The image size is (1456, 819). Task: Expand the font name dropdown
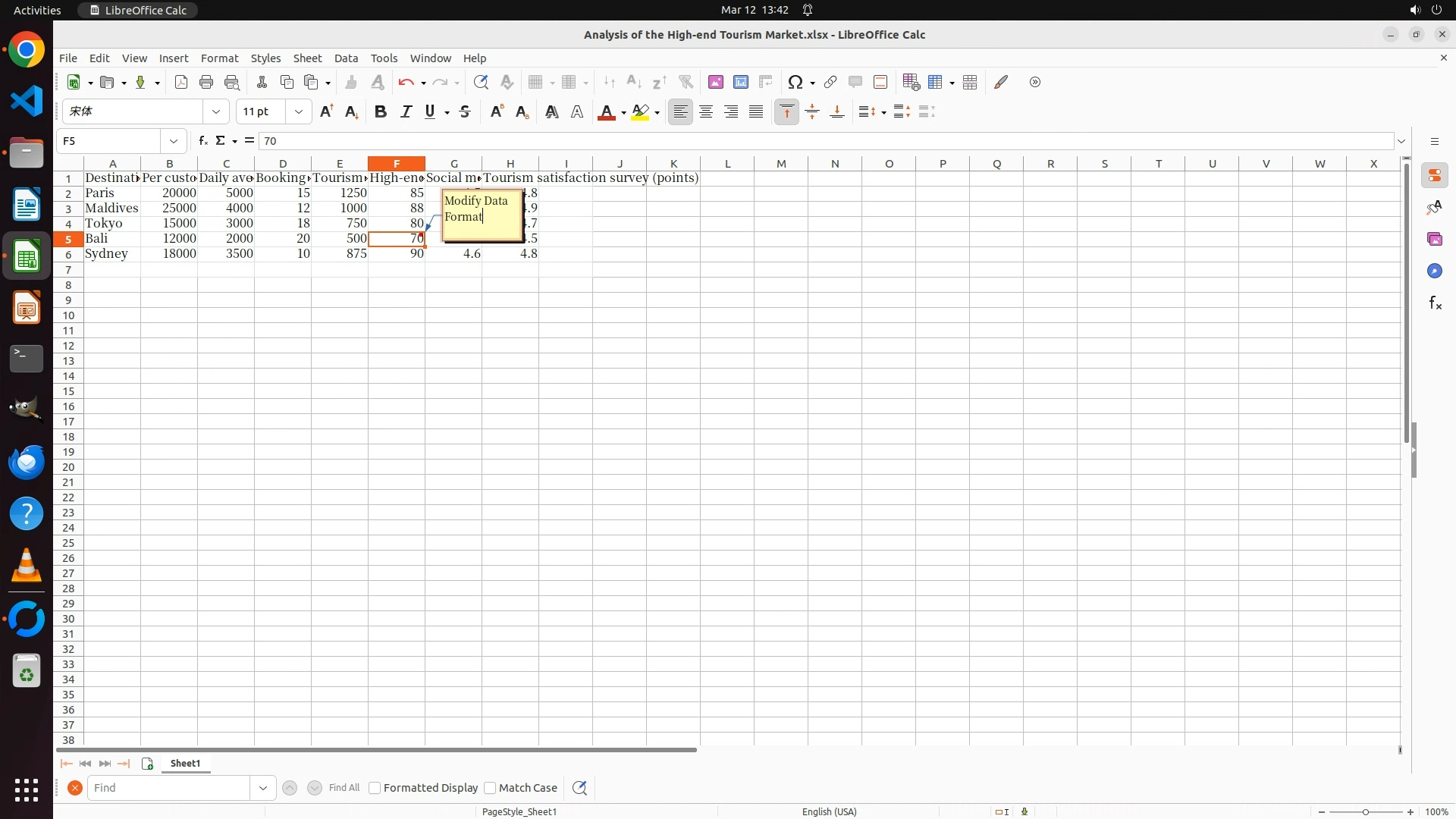(x=216, y=112)
